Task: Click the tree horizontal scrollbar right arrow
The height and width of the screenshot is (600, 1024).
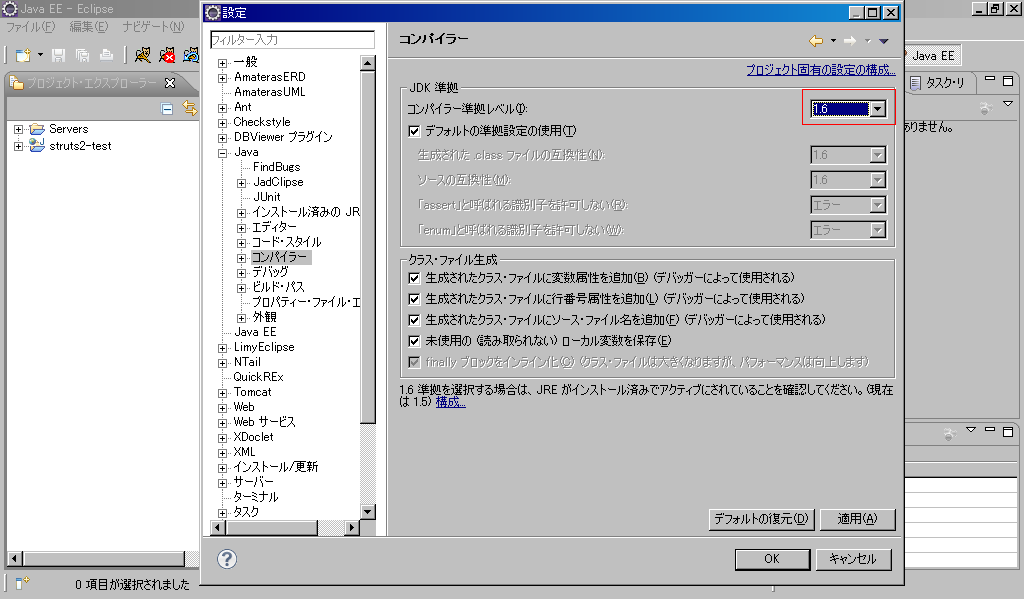Action: click(352, 527)
